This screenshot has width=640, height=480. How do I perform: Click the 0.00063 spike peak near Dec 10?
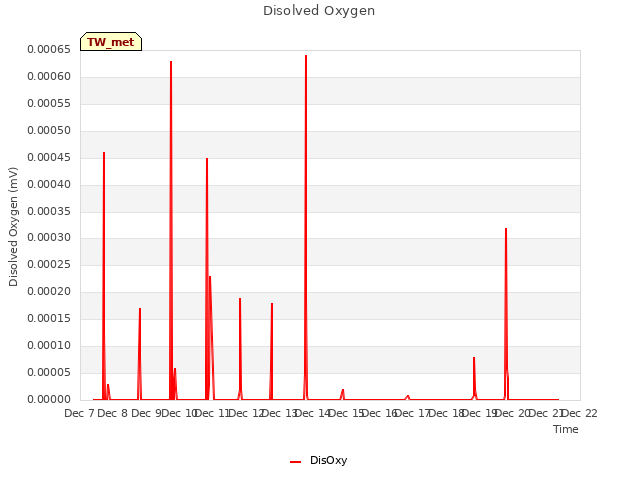click(171, 62)
